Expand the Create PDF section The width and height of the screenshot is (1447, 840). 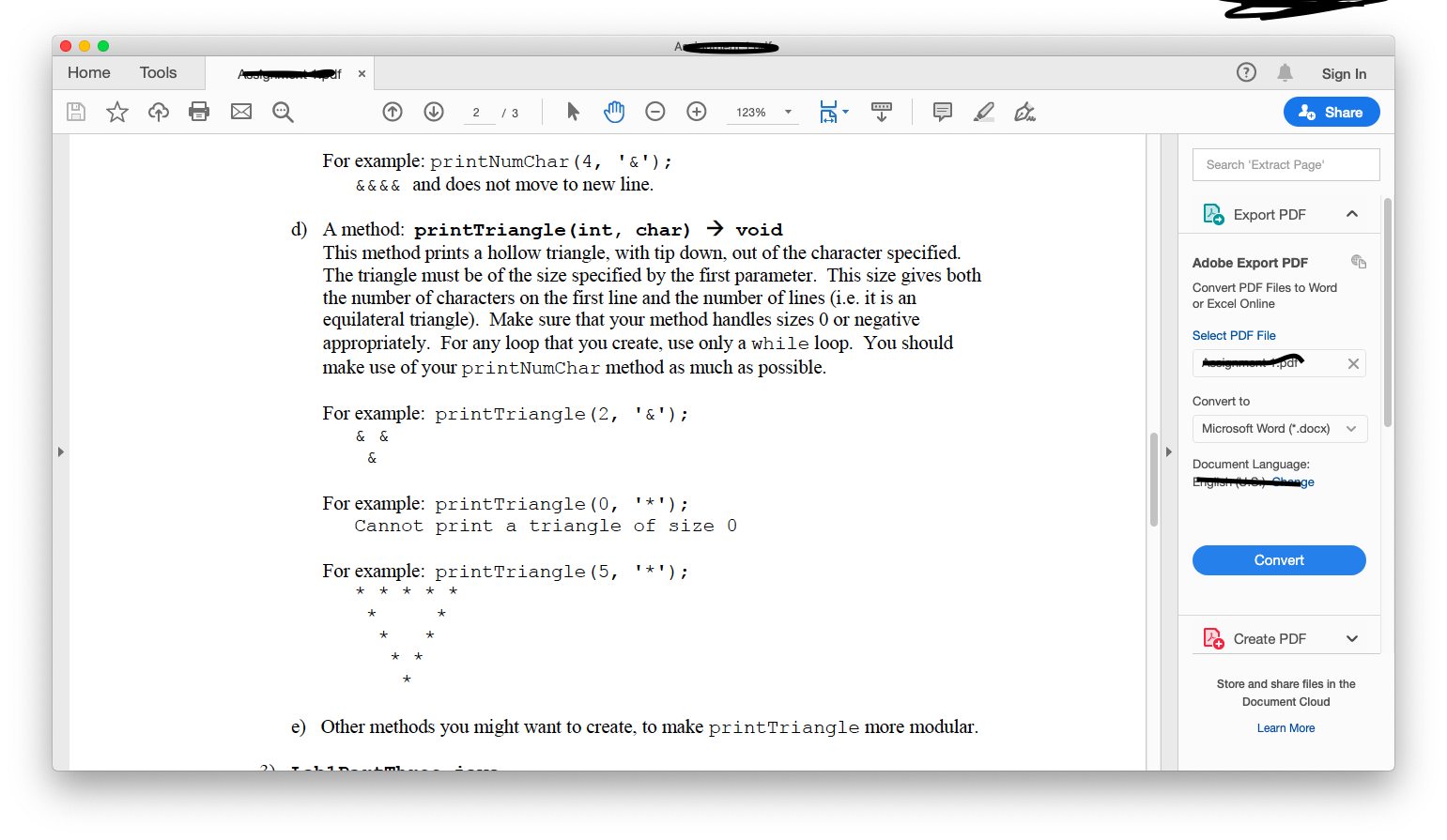[x=1352, y=638]
